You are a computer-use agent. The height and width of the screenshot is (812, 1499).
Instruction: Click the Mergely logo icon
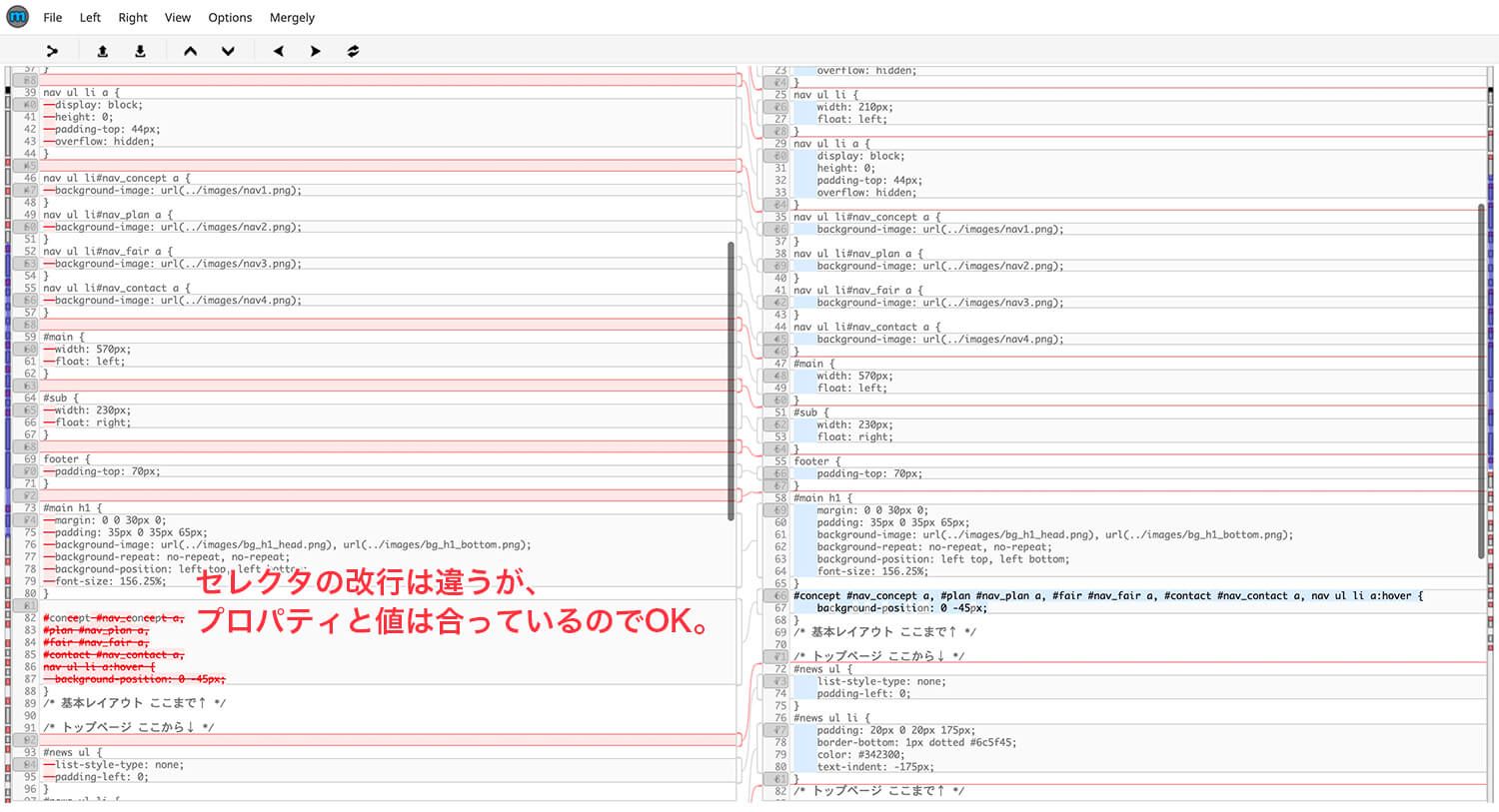click(x=18, y=17)
